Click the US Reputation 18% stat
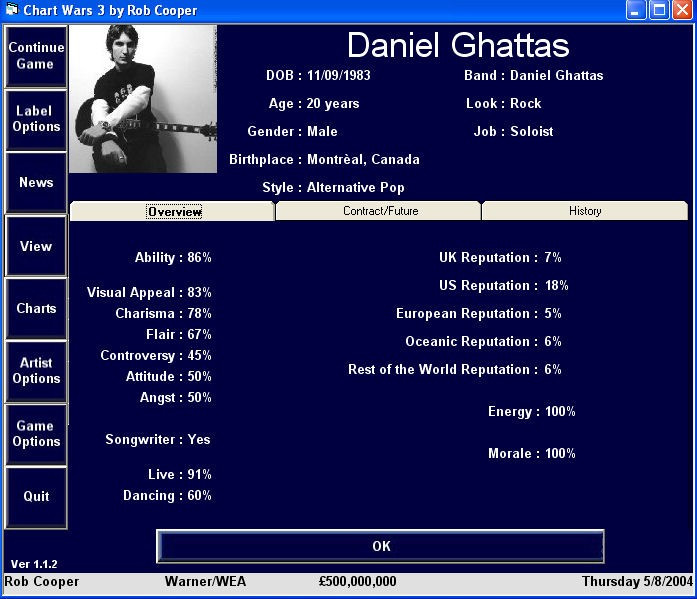 (x=504, y=285)
